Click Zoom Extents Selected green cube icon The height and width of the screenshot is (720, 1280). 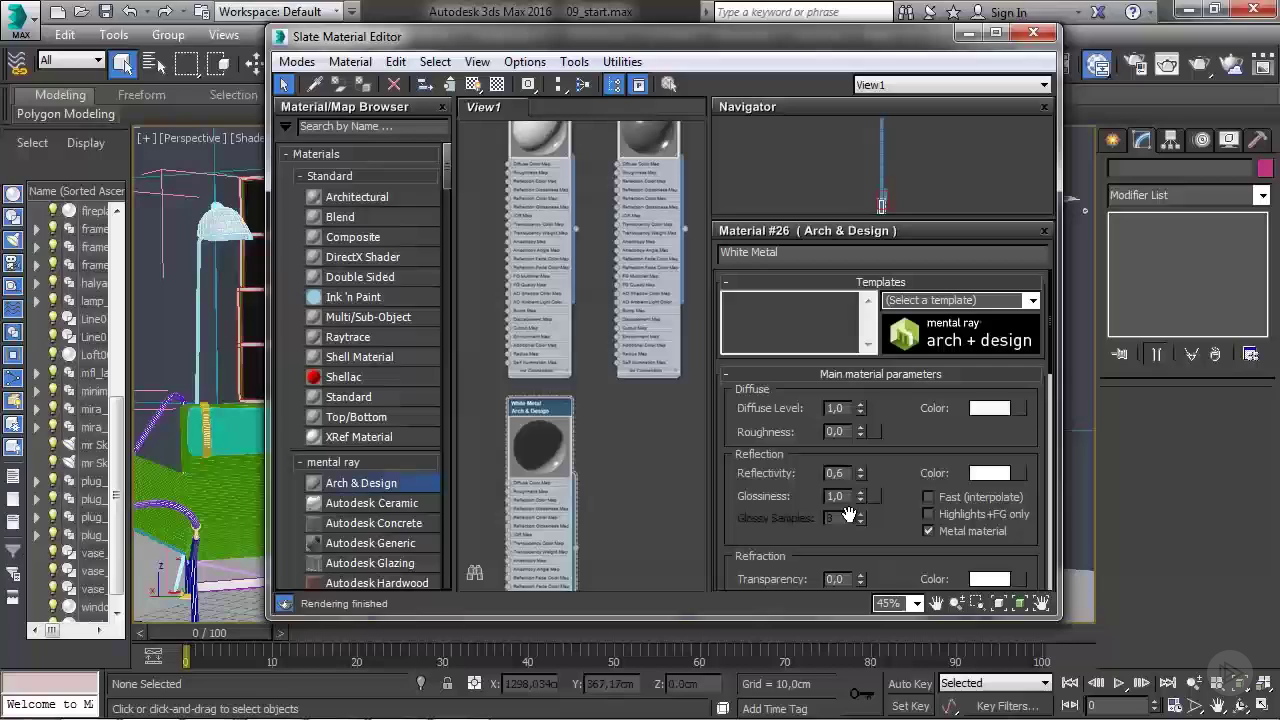[x=1020, y=603]
